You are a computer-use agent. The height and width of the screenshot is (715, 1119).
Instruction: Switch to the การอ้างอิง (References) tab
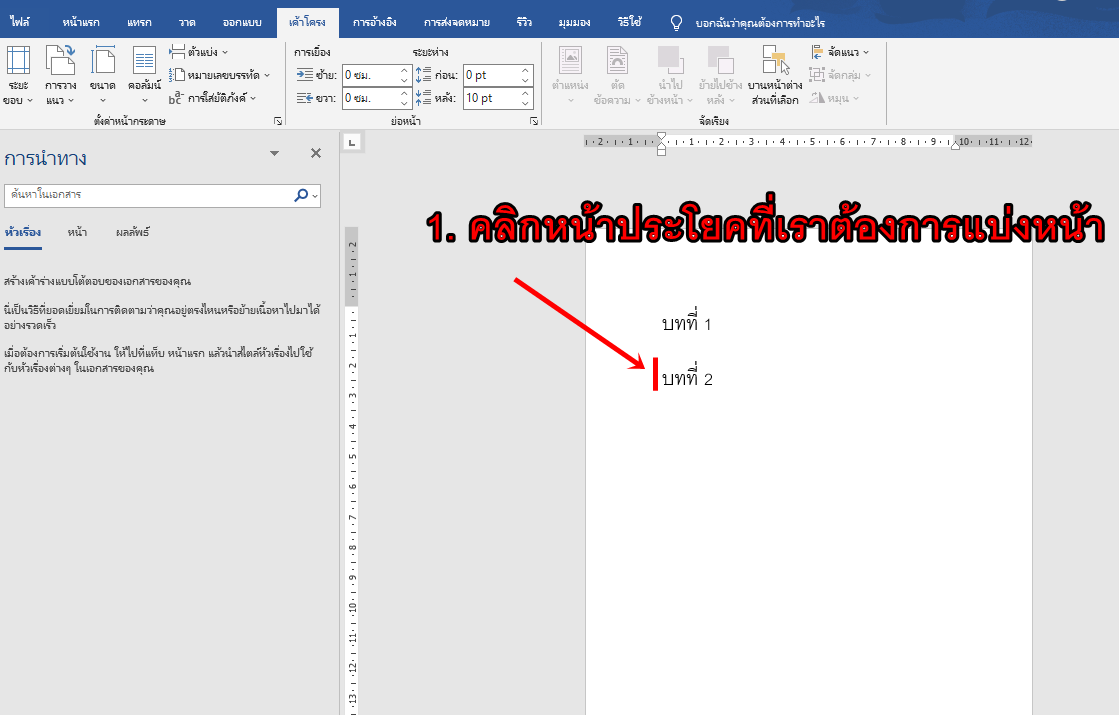pos(374,22)
